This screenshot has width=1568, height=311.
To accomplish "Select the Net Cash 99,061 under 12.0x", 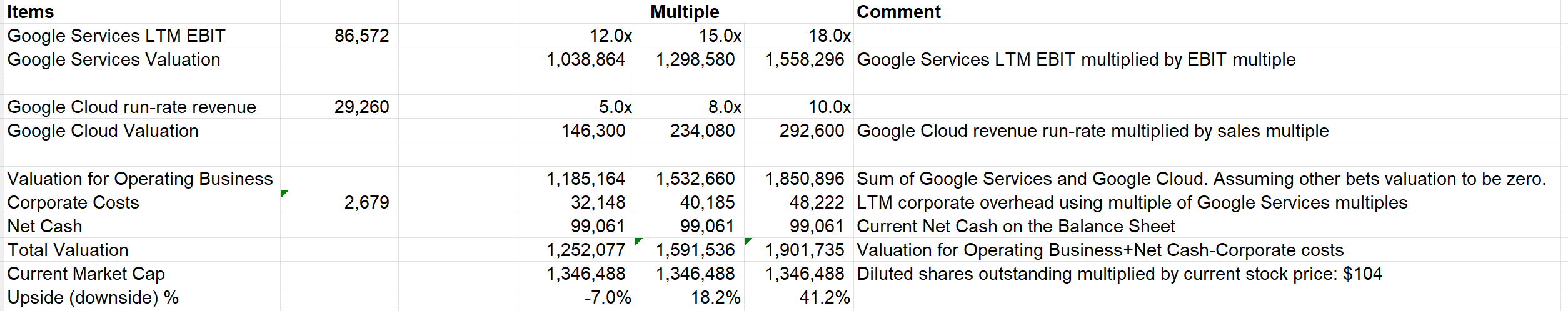I will (x=575, y=226).
